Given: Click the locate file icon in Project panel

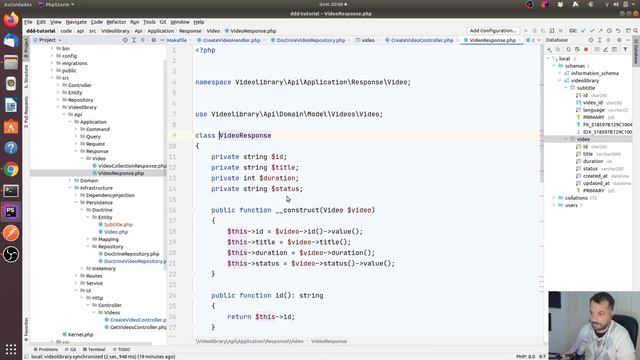Looking at the screenshot, I should [x=125, y=40].
